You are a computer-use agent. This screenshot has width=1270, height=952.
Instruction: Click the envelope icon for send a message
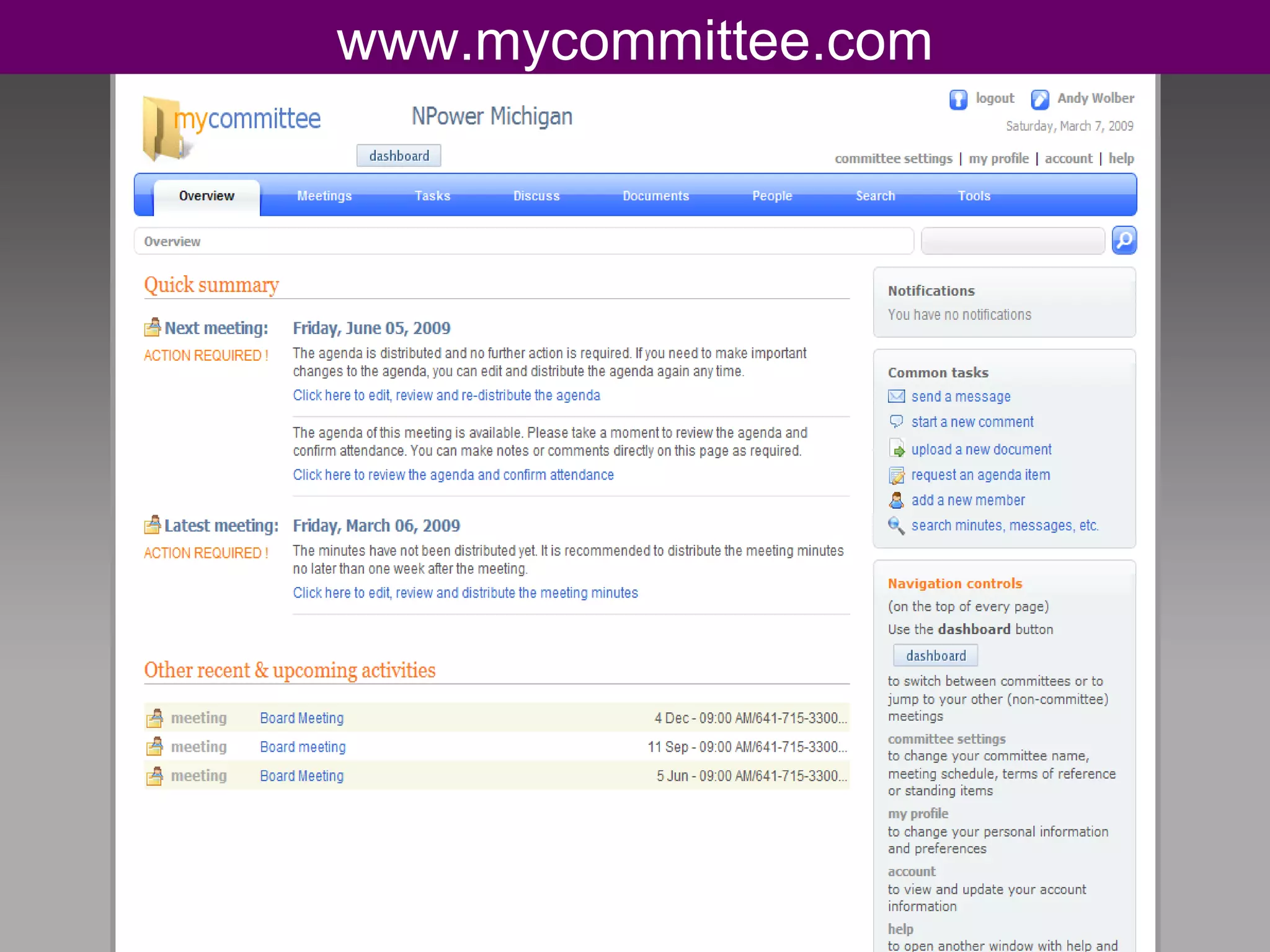point(897,396)
